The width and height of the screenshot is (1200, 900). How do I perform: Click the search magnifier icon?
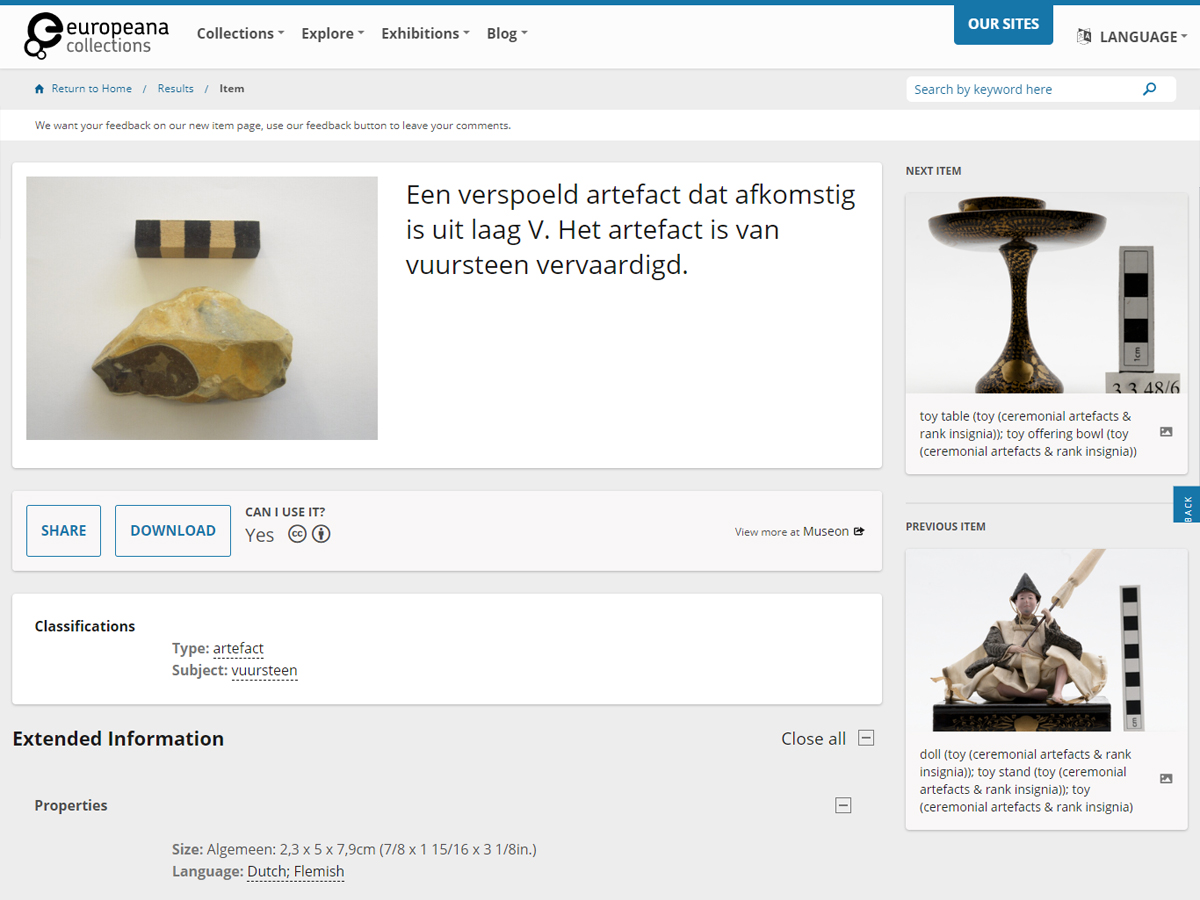[1150, 89]
